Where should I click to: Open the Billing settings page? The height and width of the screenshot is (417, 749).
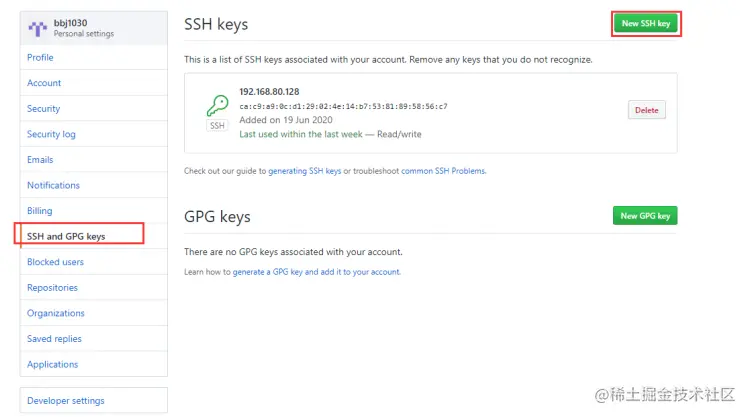point(40,211)
